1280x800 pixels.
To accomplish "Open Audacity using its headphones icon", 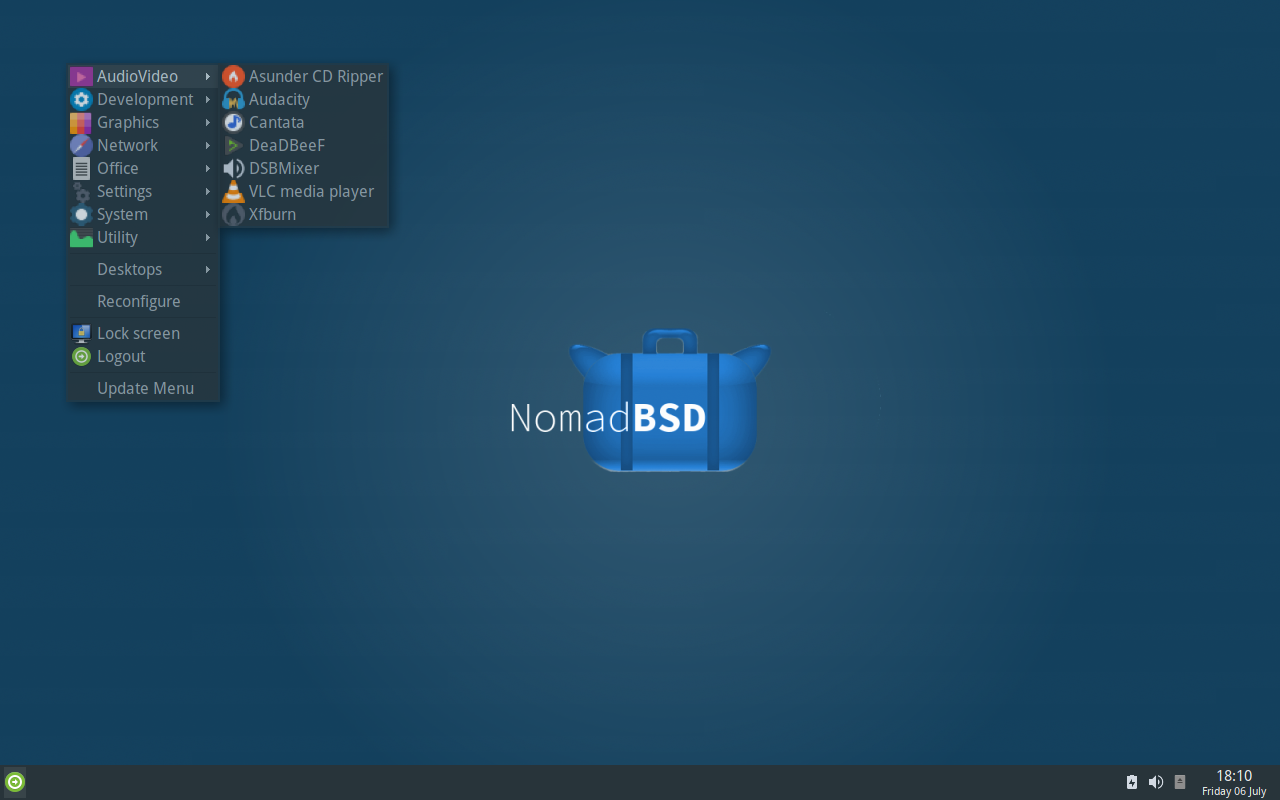I will [233, 99].
